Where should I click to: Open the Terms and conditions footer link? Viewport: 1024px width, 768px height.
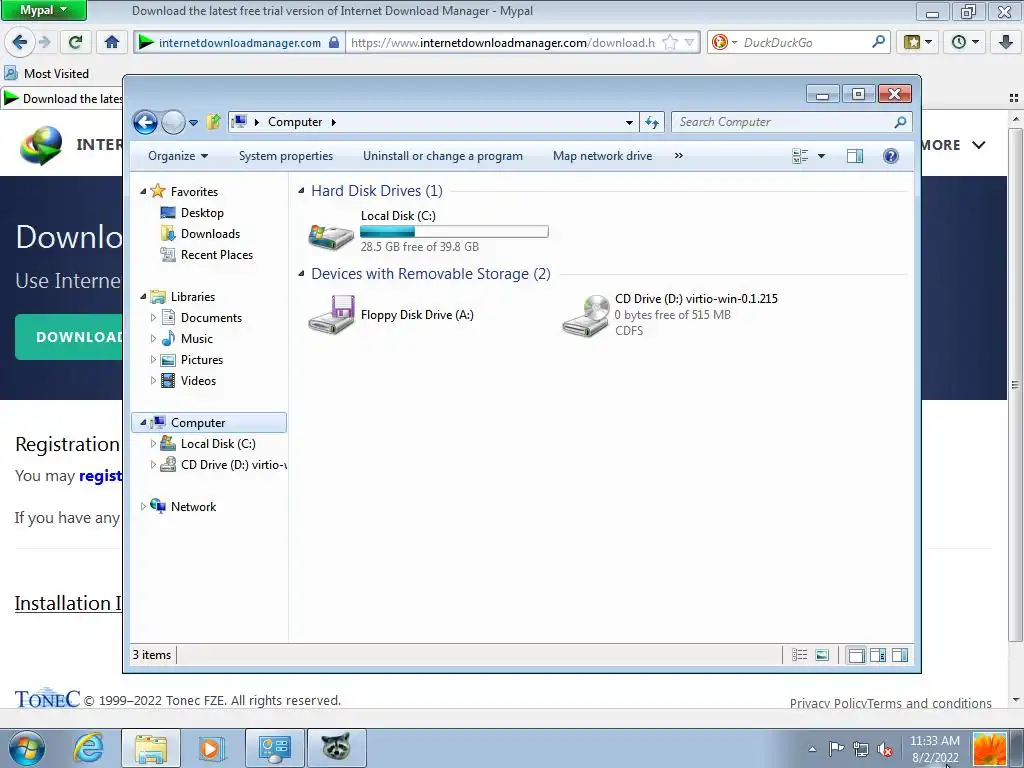(x=930, y=703)
